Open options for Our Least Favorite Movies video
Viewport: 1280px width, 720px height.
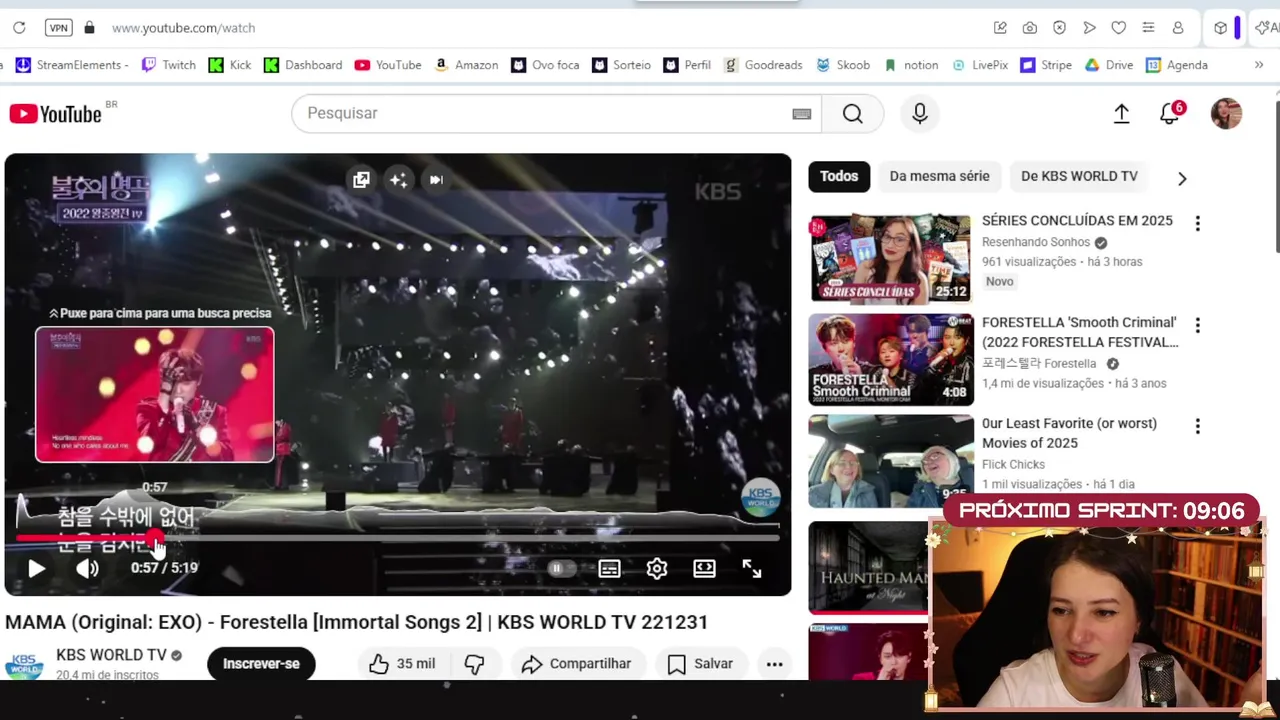1197,426
